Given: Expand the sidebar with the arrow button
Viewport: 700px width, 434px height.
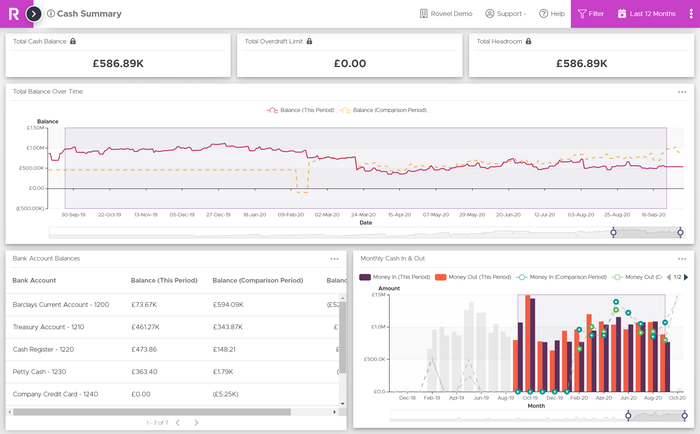Looking at the screenshot, I should (x=34, y=14).
